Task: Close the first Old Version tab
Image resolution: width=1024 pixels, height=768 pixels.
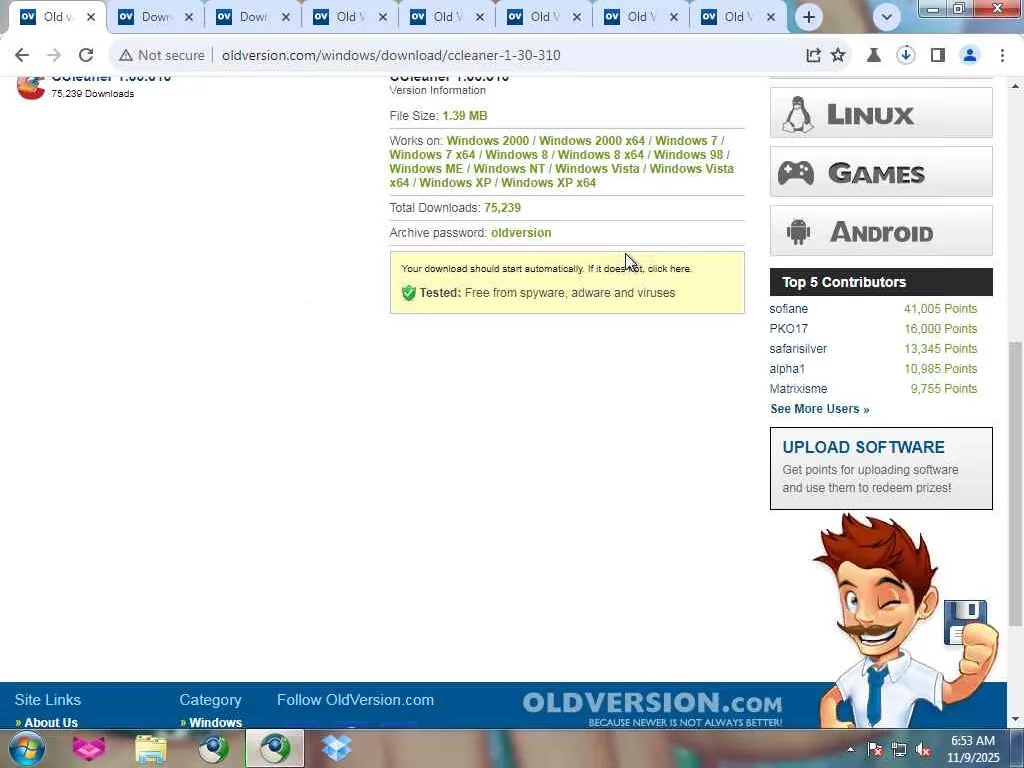Action: [91, 17]
